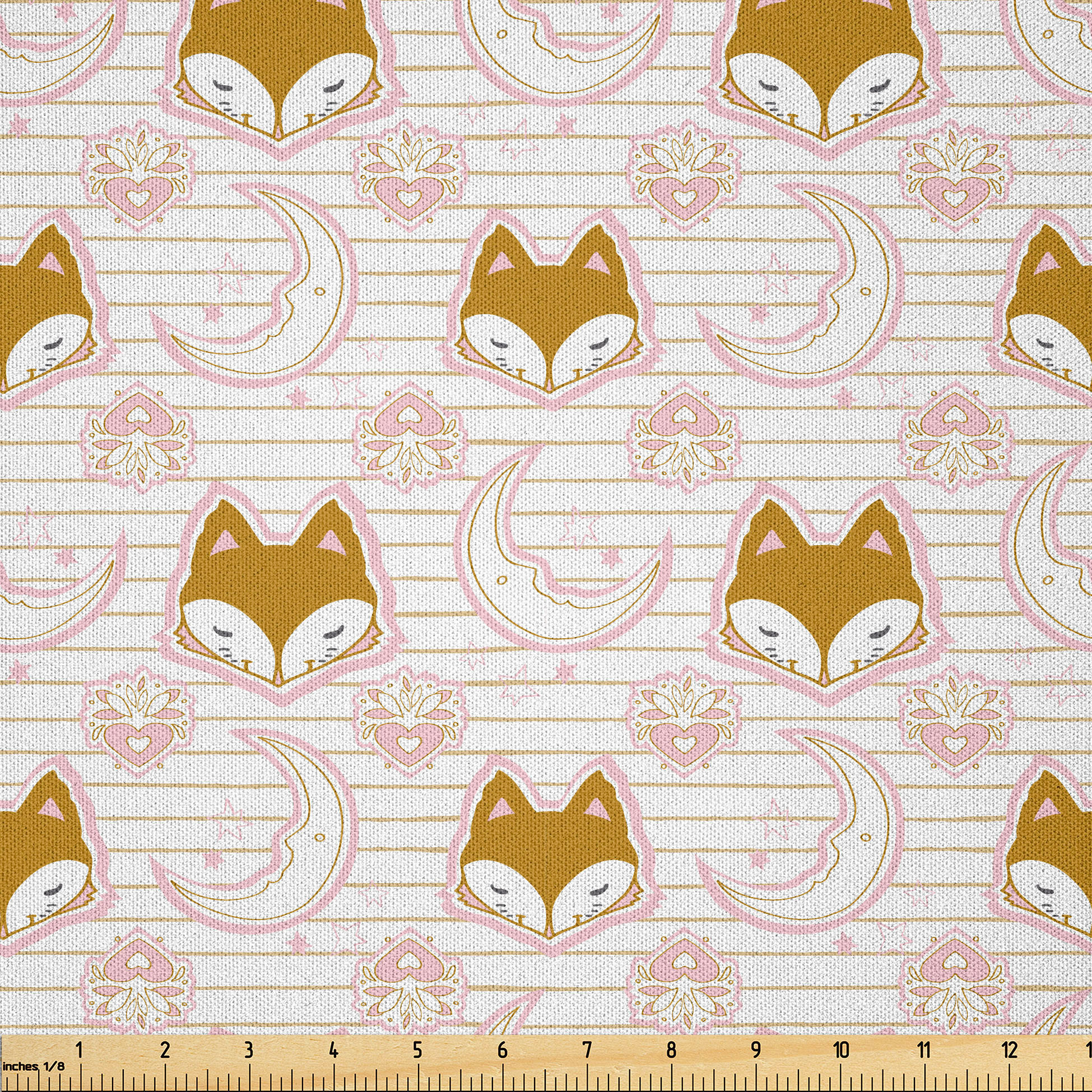Click the ruler number 12

point(1010,1051)
